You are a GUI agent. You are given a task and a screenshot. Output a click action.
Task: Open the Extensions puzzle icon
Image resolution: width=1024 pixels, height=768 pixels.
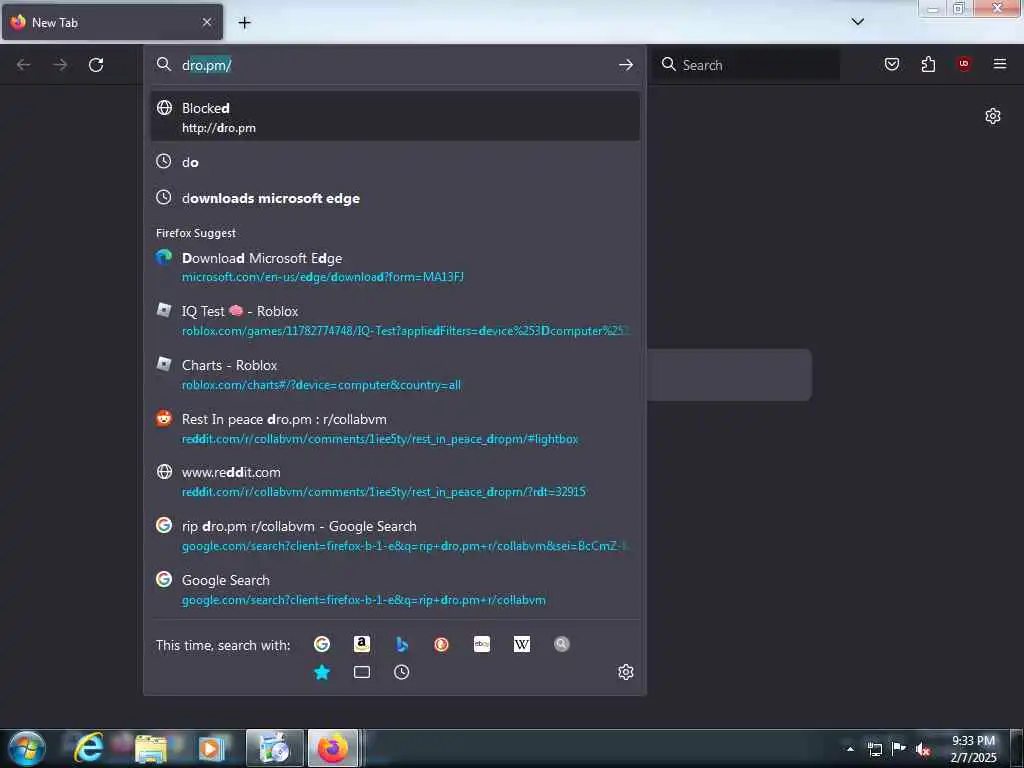click(x=928, y=64)
